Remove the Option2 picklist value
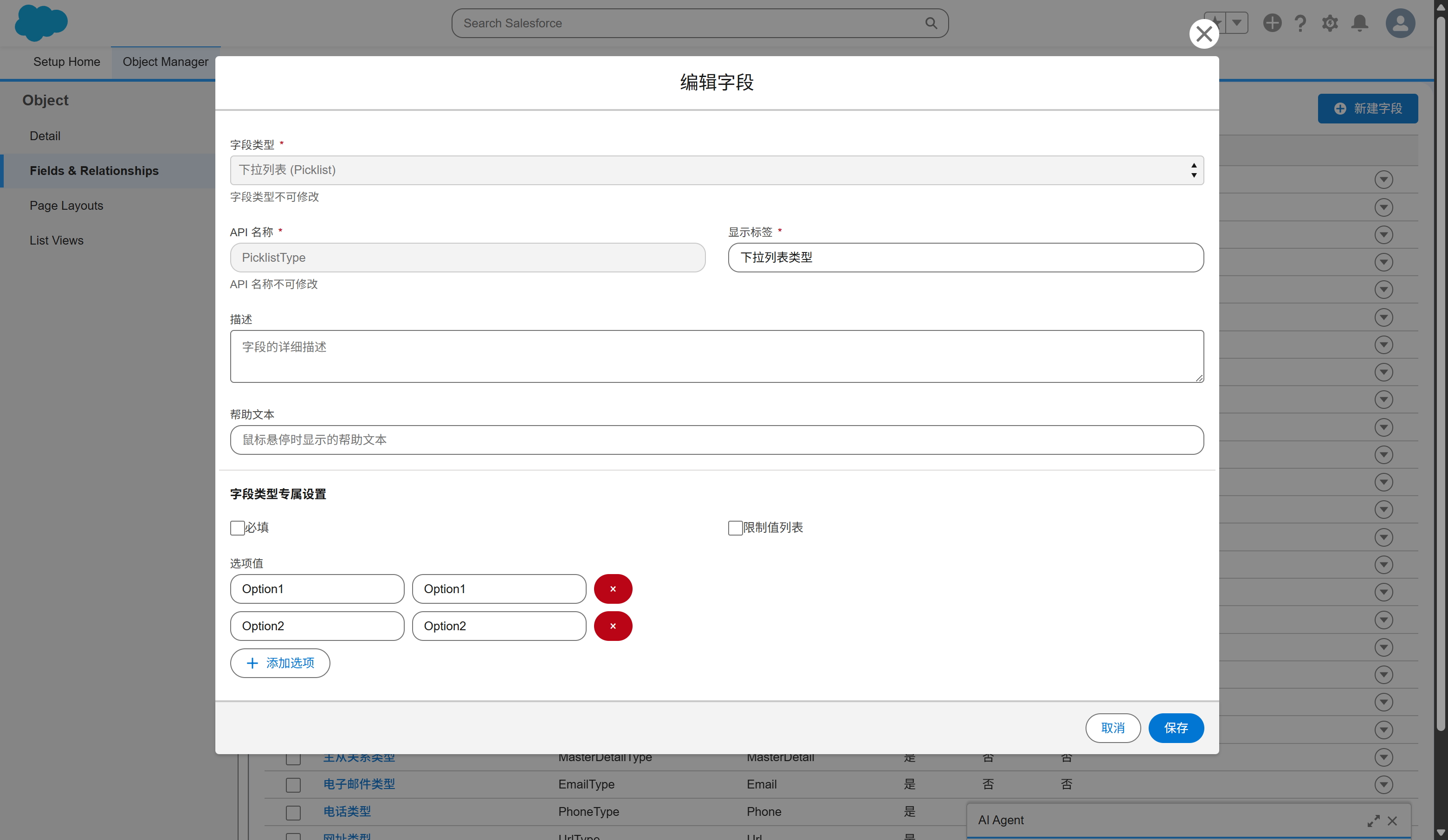Viewport: 1448px width, 840px height. point(613,626)
